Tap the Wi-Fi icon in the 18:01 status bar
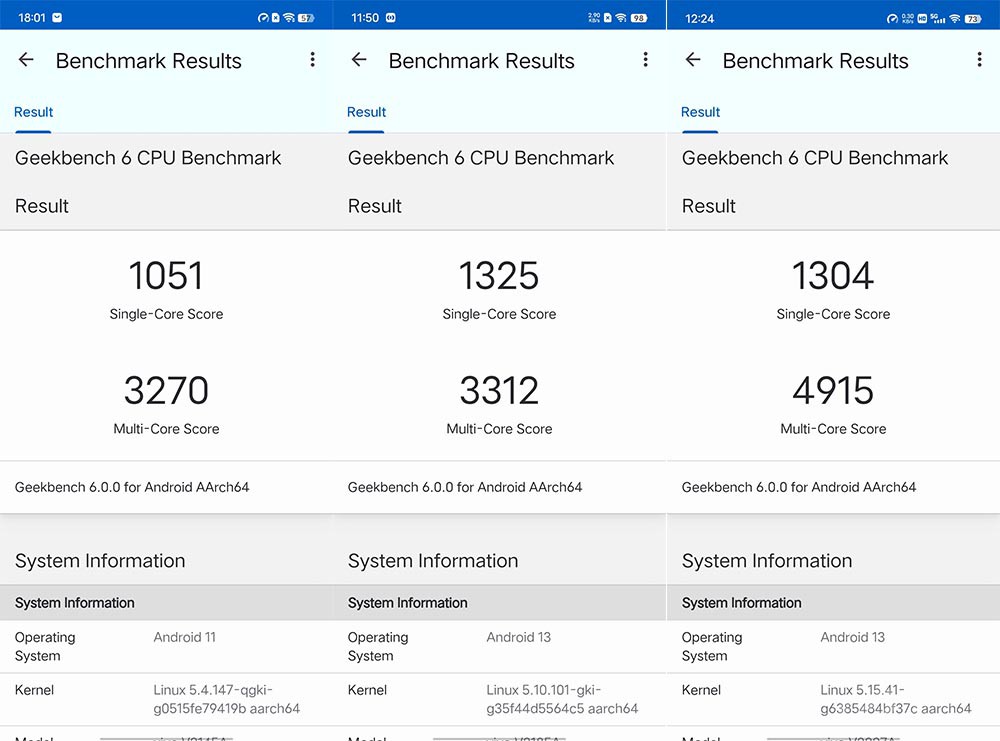 (289, 18)
